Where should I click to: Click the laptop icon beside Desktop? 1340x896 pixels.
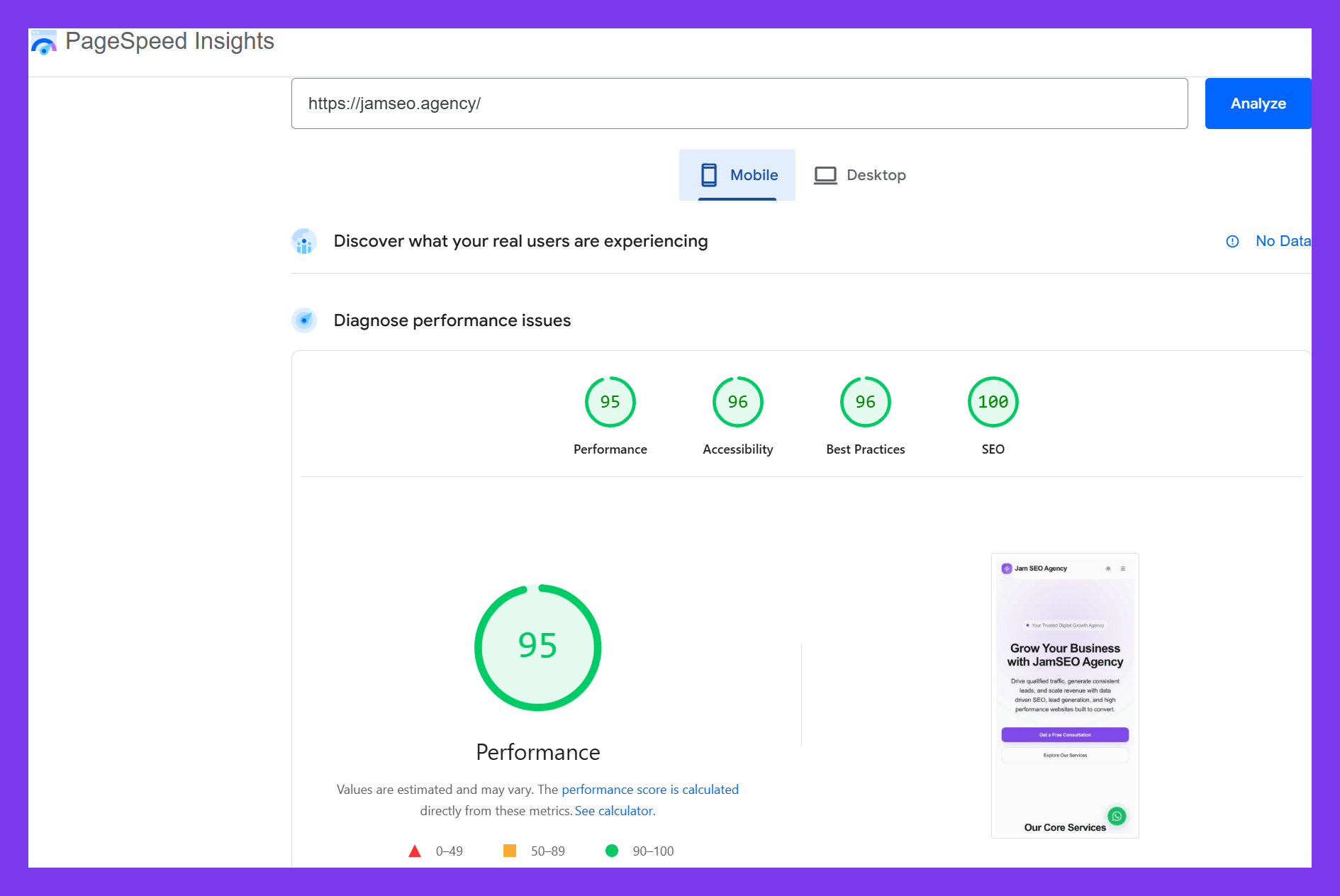pyautogui.click(x=825, y=174)
